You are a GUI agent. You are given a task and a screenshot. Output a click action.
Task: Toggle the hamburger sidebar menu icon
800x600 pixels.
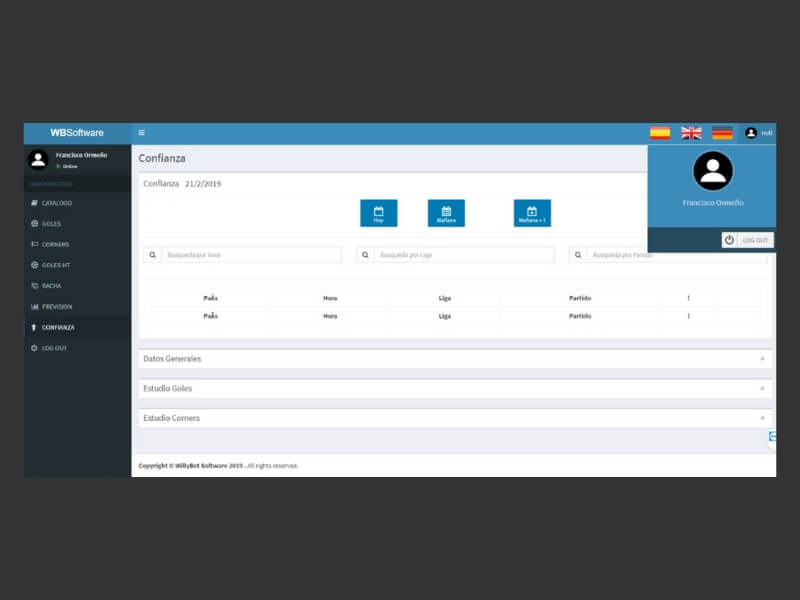pyautogui.click(x=141, y=133)
